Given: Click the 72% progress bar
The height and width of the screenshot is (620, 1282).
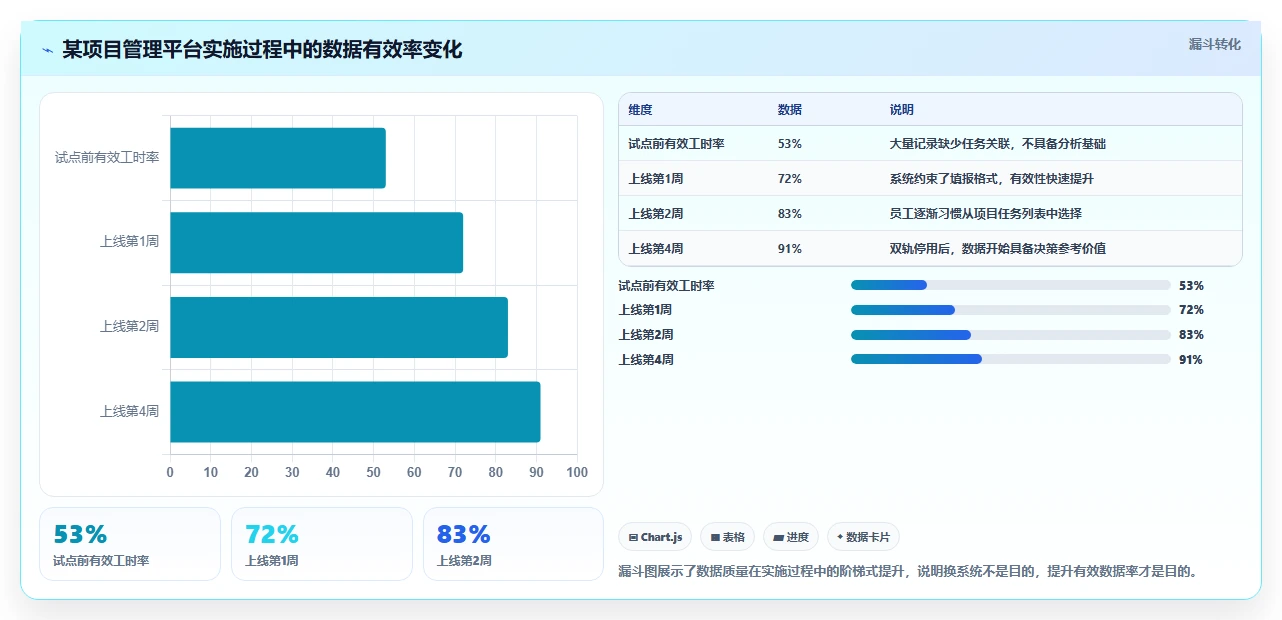Looking at the screenshot, I should 1010,310.
